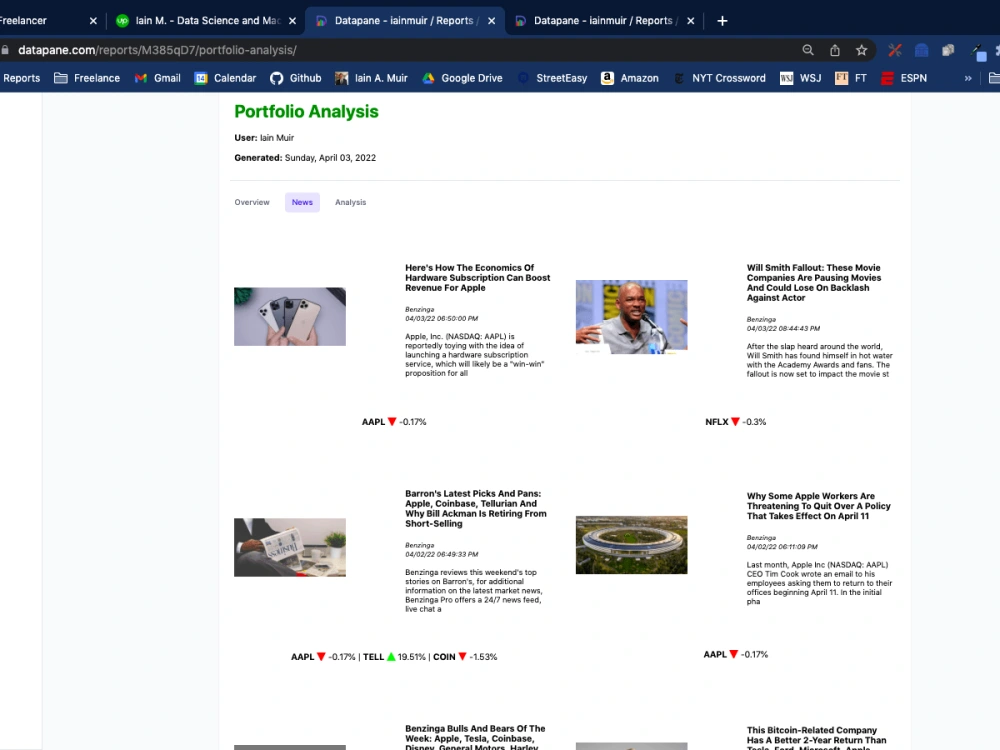1000x750 pixels.
Task: Open the Github bookmark
Action: point(296,78)
